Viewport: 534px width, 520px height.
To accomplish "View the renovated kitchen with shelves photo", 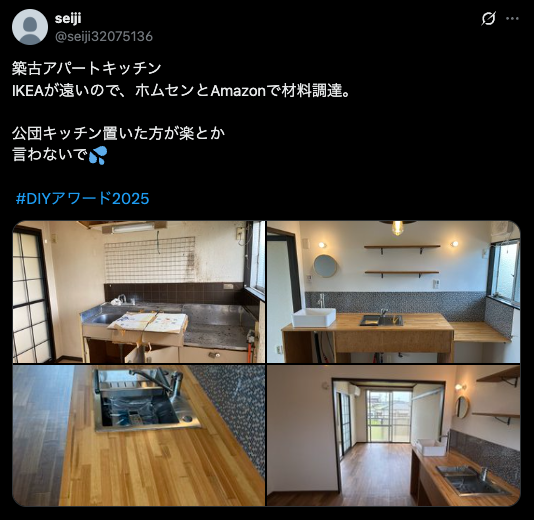I will (393, 292).
